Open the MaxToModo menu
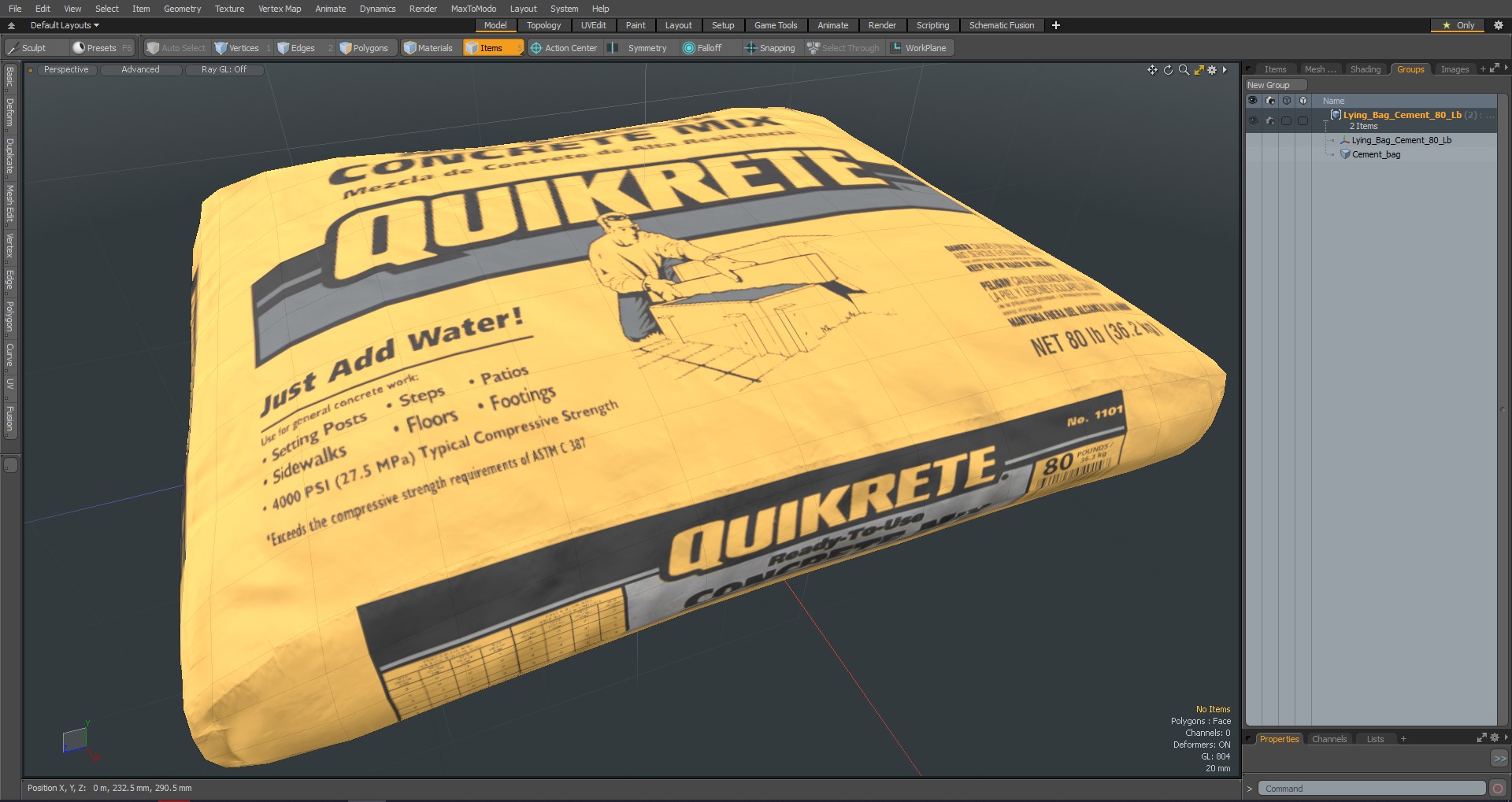The width and height of the screenshot is (1512, 802). (x=473, y=9)
